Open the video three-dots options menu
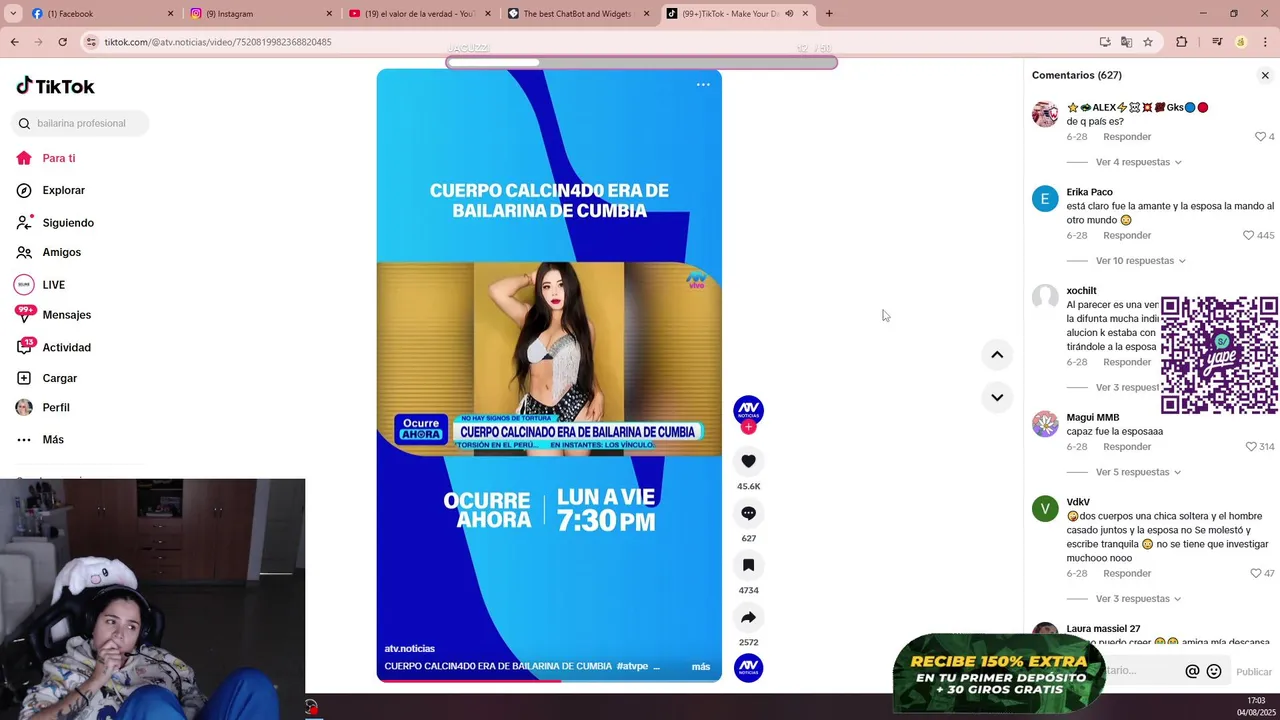Image resolution: width=1280 pixels, height=720 pixels. (703, 85)
